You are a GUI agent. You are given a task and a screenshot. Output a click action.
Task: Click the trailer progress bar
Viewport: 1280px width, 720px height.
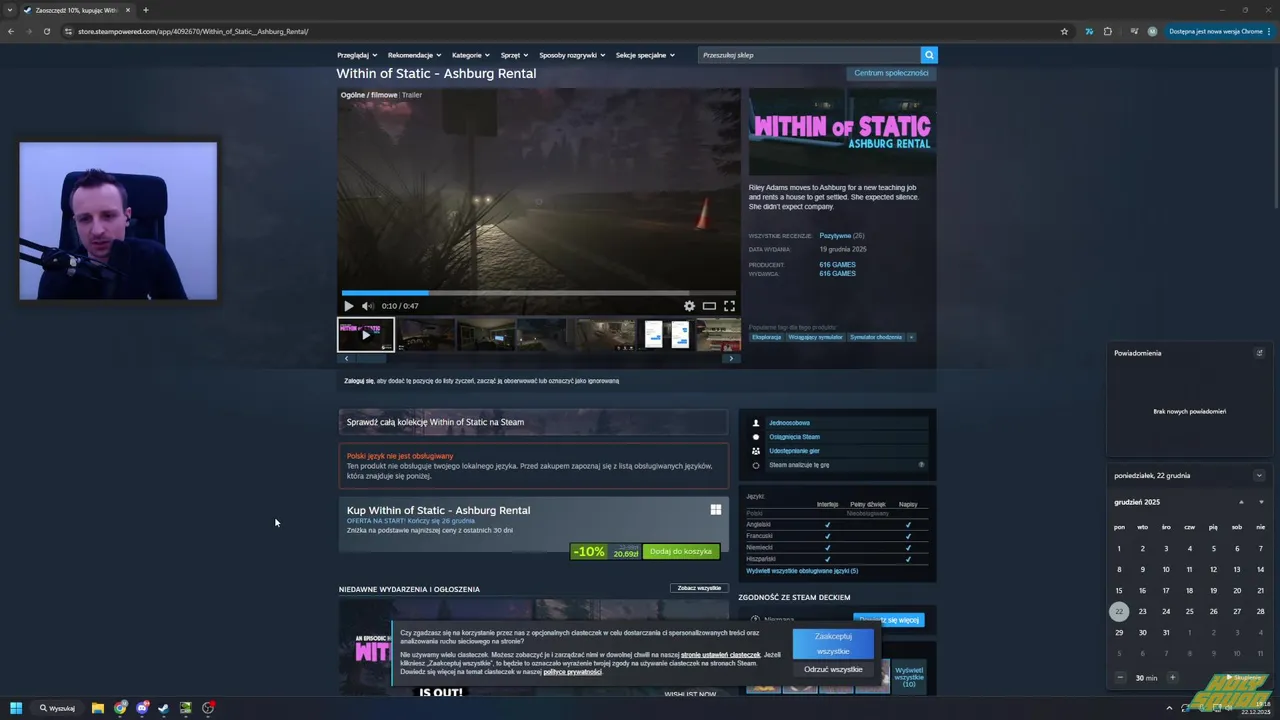[538, 293]
